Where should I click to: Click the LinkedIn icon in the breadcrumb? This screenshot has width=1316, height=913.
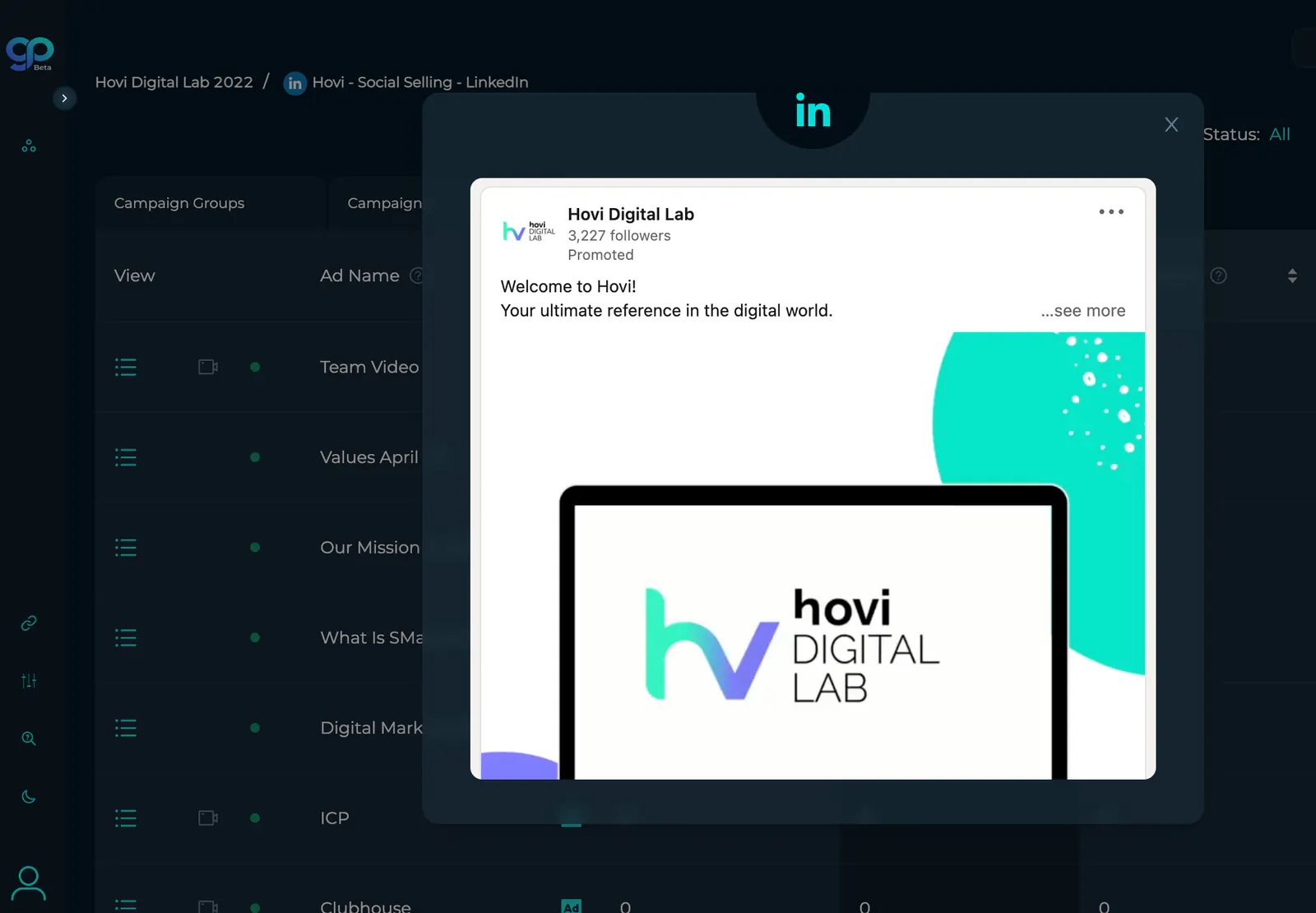294,83
